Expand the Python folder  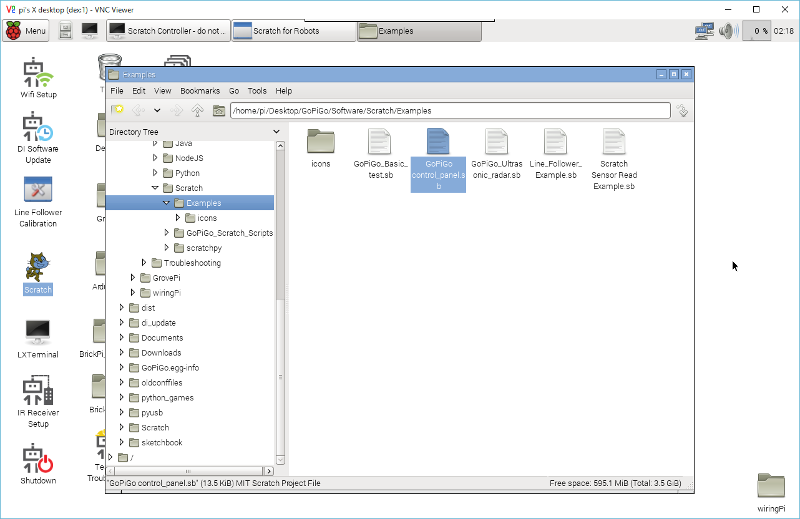[155, 173]
